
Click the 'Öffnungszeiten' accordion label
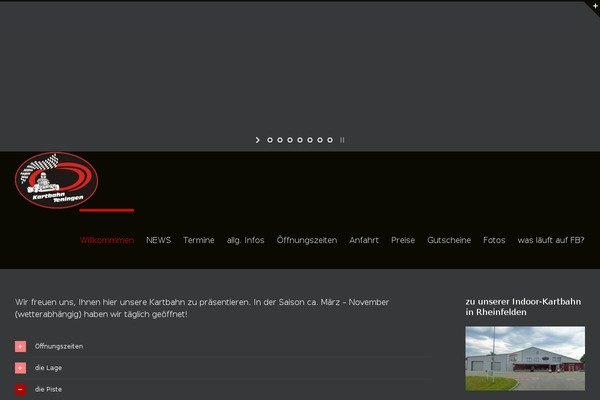pyautogui.click(x=59, y=346)
